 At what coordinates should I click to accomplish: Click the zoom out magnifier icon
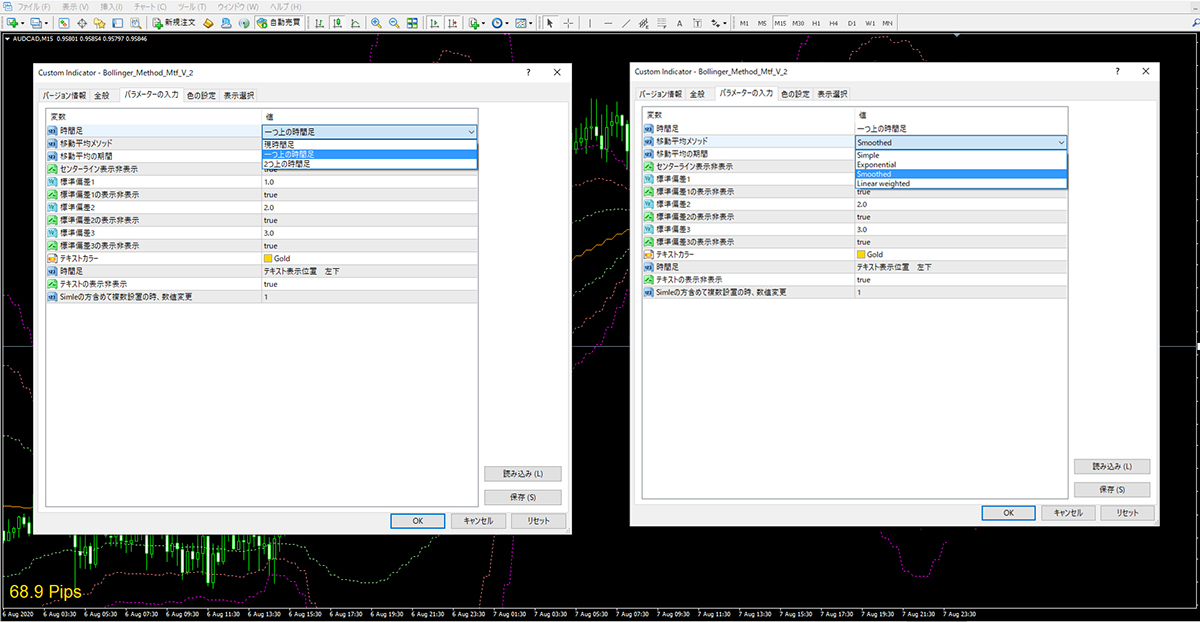click(x=393, y=22)
